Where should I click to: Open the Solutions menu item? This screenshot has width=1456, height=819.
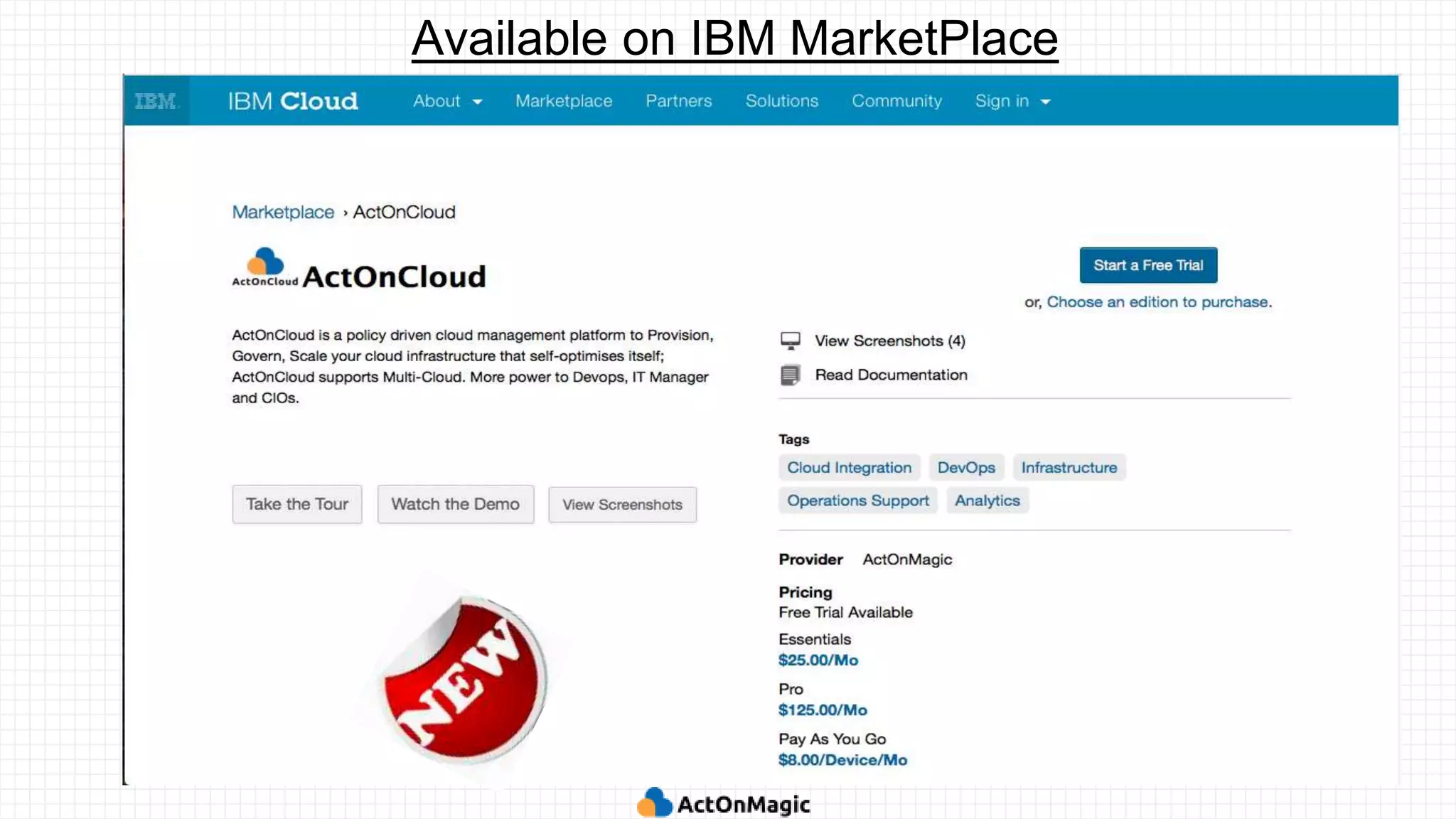pyautogui.click(x=782, y=101)
